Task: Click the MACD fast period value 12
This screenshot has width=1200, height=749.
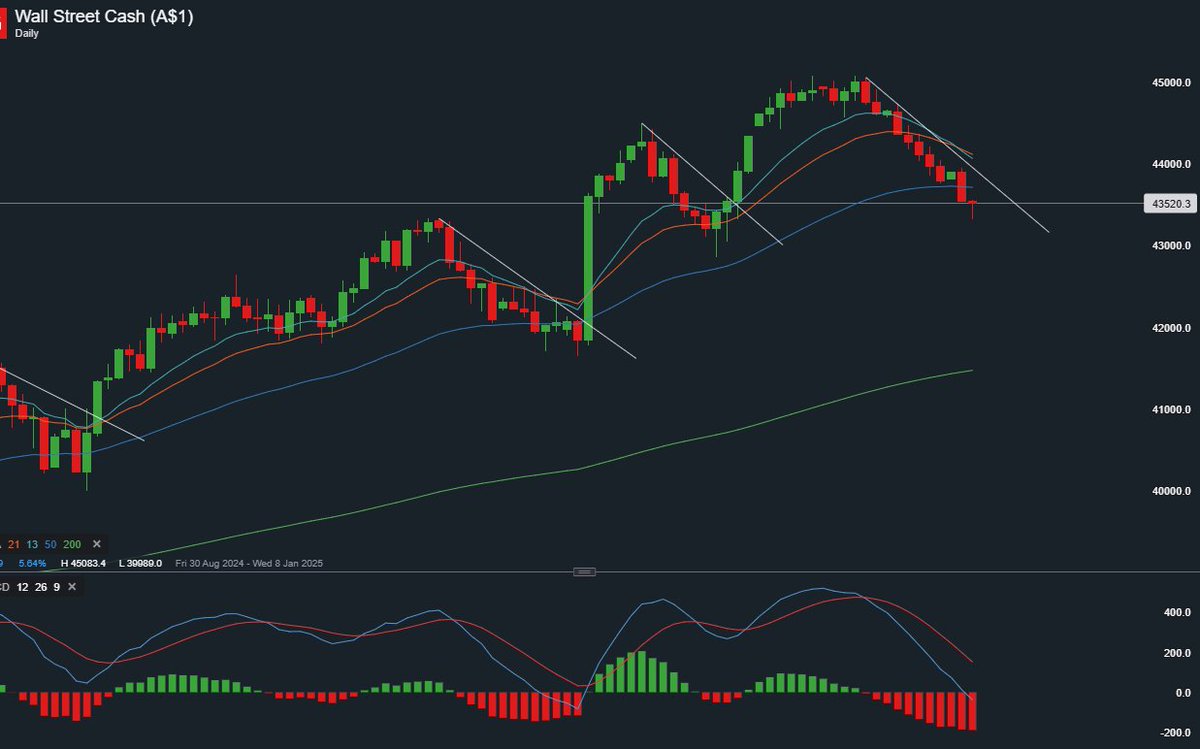Action: coord(23,587)
